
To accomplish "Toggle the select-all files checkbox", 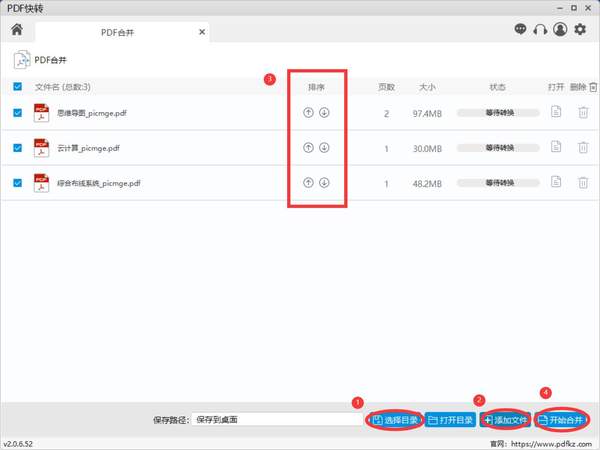I will (18, 86).
